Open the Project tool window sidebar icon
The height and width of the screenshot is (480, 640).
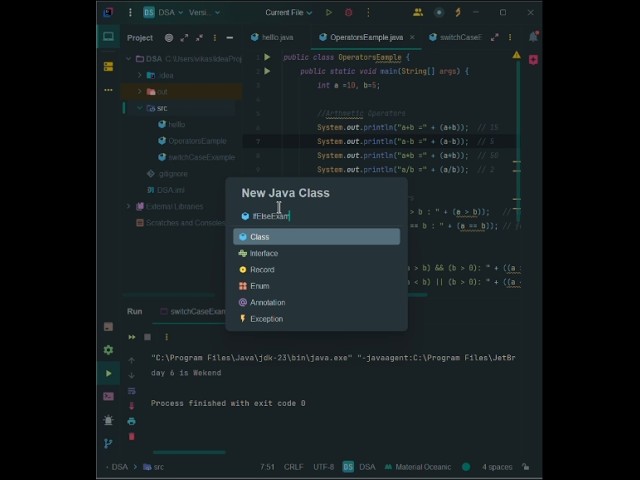click(108, 37)
